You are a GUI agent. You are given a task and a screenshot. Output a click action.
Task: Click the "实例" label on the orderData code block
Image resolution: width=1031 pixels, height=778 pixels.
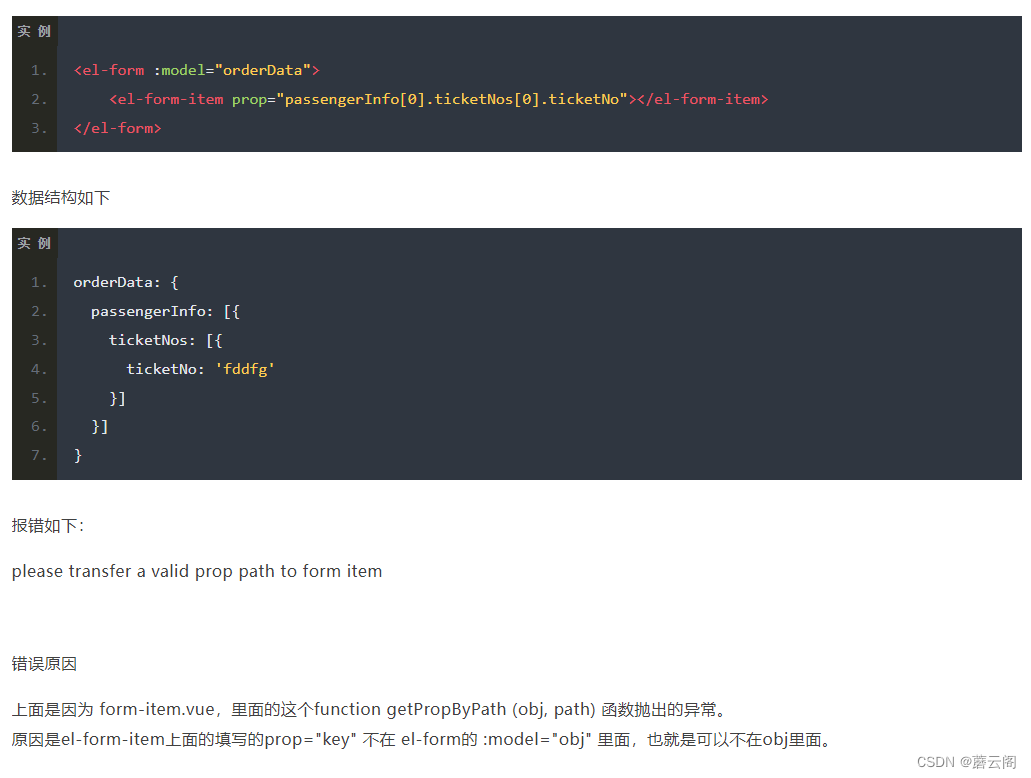point(33,243)
